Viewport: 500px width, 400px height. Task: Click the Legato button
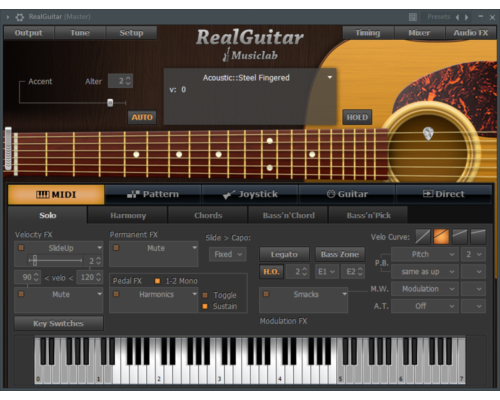(284, 254)
